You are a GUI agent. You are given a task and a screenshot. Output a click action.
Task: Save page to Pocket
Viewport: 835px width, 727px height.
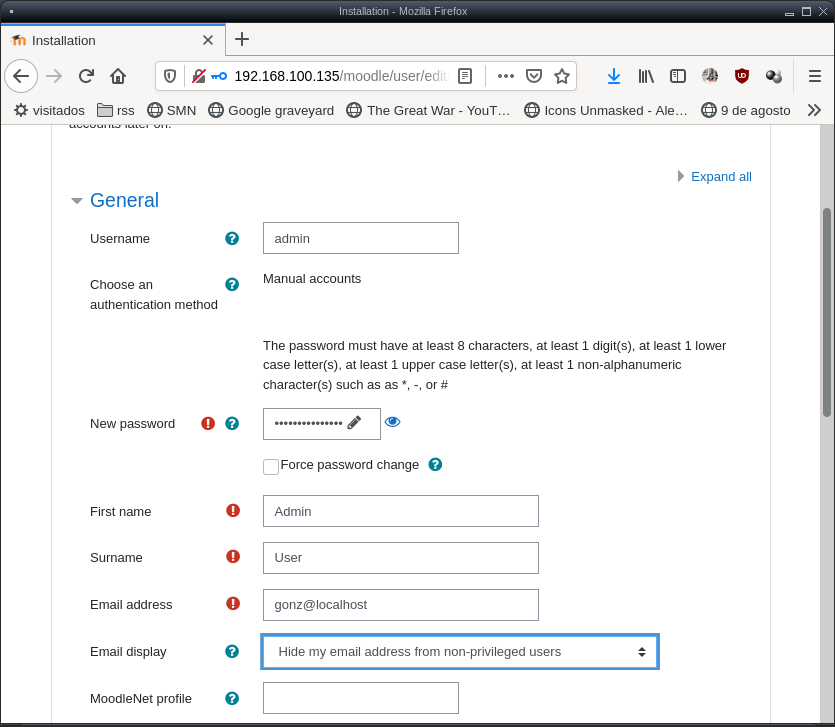[x=534, y=76]
